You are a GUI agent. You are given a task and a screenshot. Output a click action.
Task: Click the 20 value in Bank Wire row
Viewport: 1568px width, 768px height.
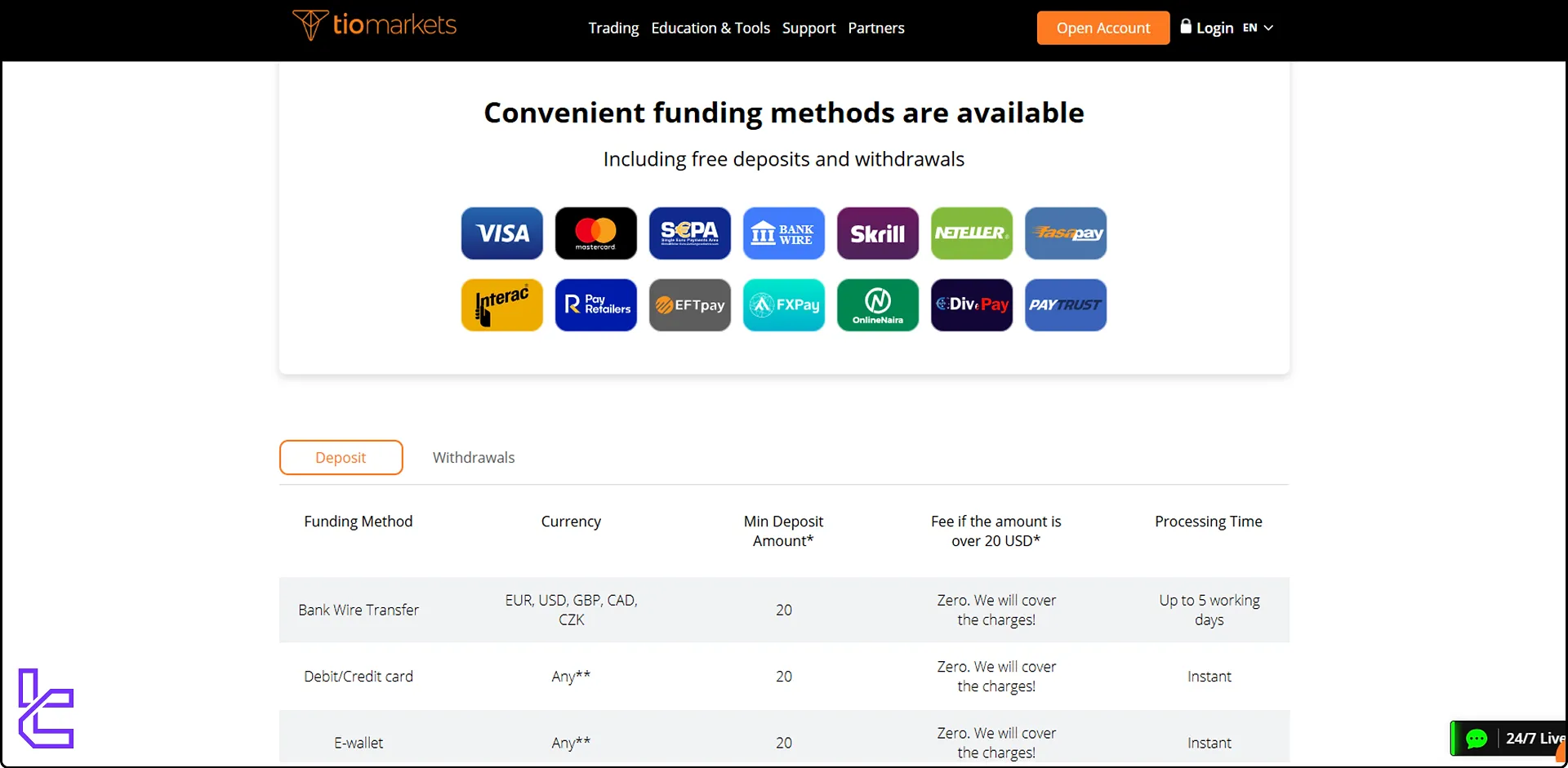coord(784,610)
